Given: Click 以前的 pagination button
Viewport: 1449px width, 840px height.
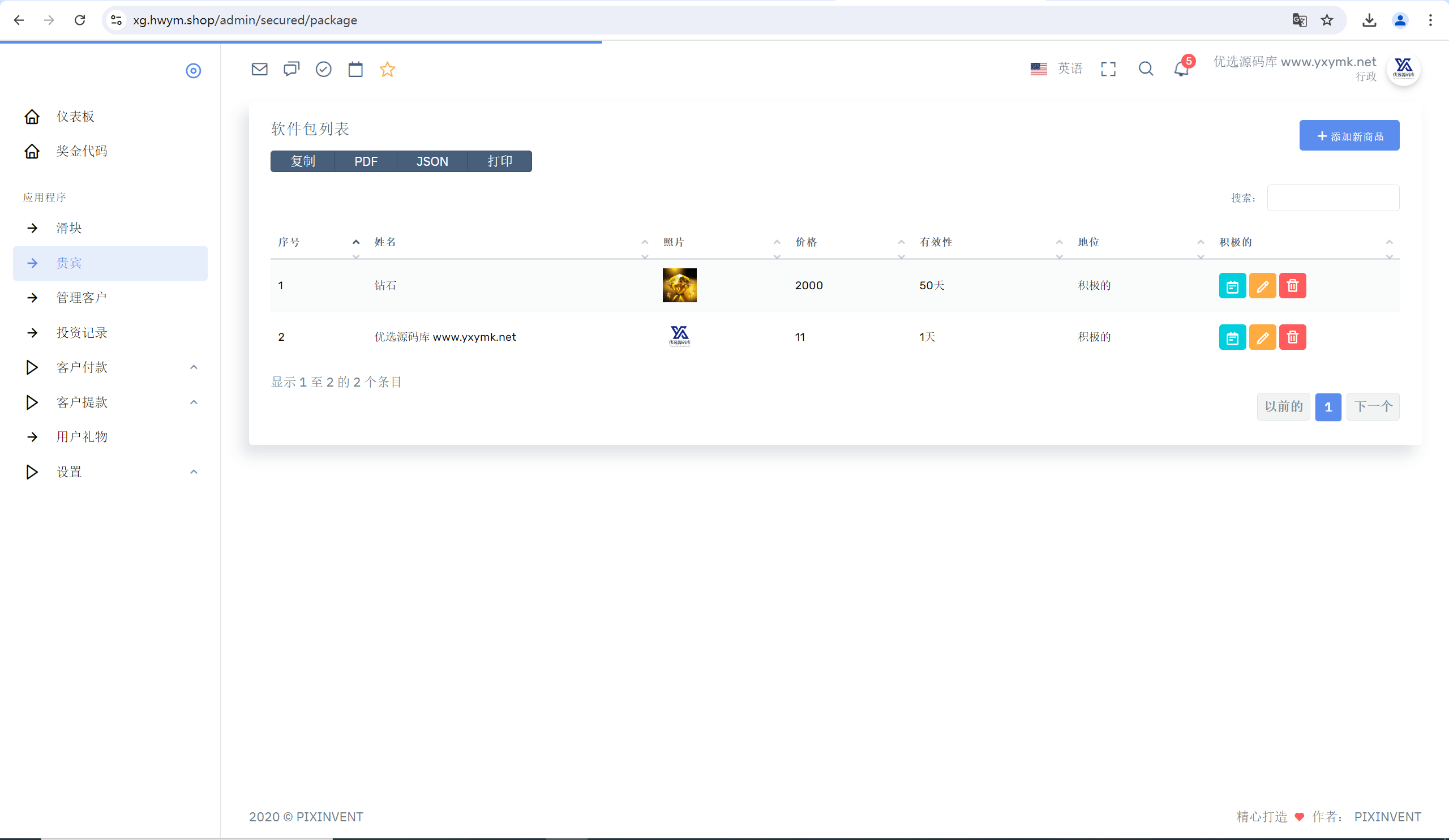Looking at the screenshot, I should pyautogui.click(x=1283, y=407).
